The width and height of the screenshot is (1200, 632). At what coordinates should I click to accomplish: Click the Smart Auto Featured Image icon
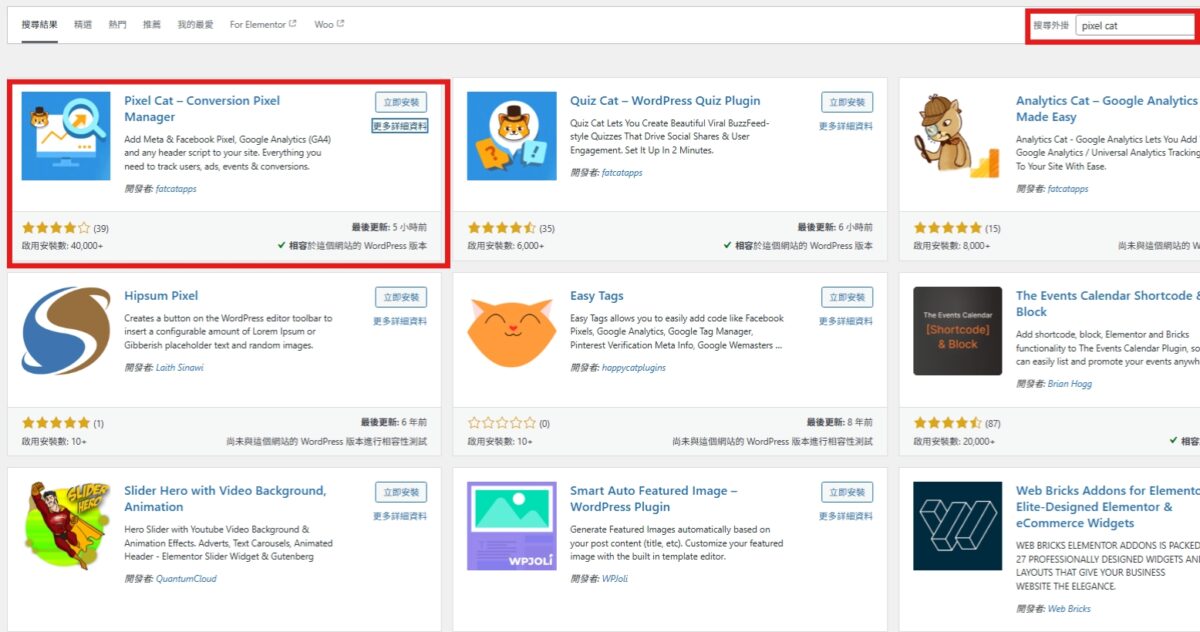pyautogui.click(x=511, y=526)
